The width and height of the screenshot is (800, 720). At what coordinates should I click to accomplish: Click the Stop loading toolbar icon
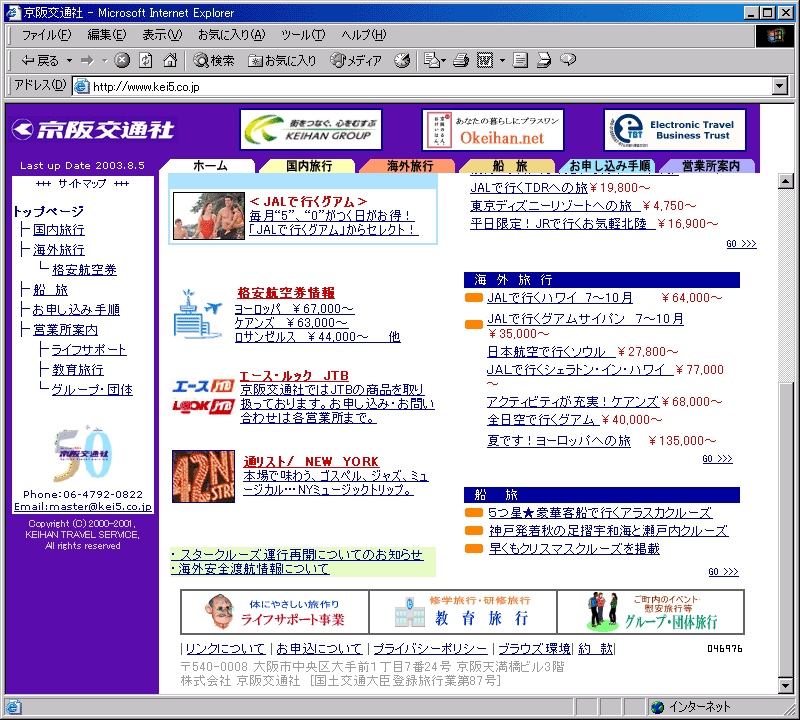(121, 61)
